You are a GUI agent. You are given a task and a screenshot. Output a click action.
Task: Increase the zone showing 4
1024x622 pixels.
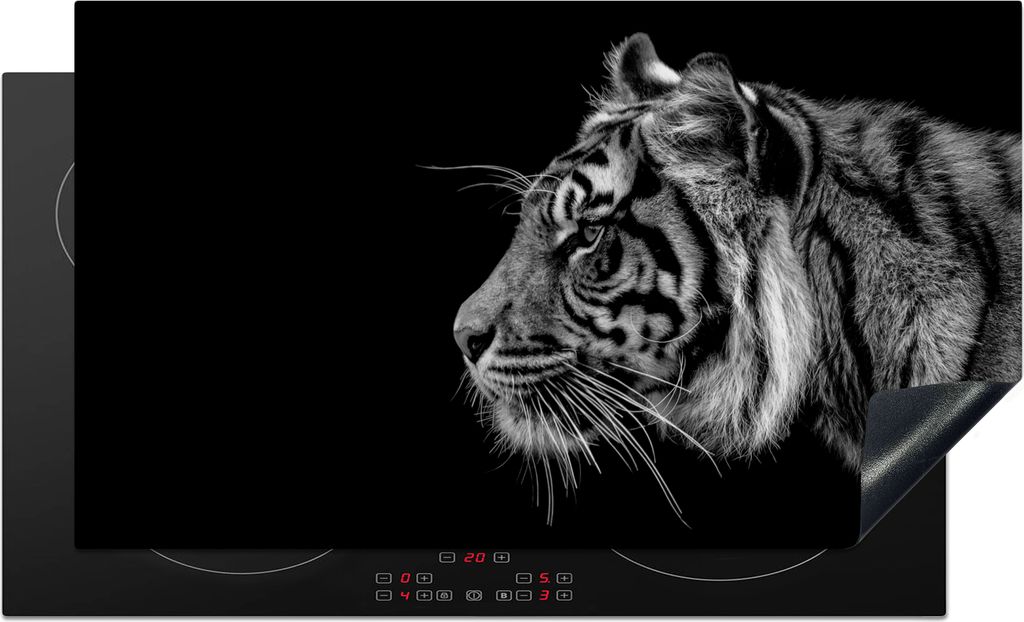tap(424, 595)
